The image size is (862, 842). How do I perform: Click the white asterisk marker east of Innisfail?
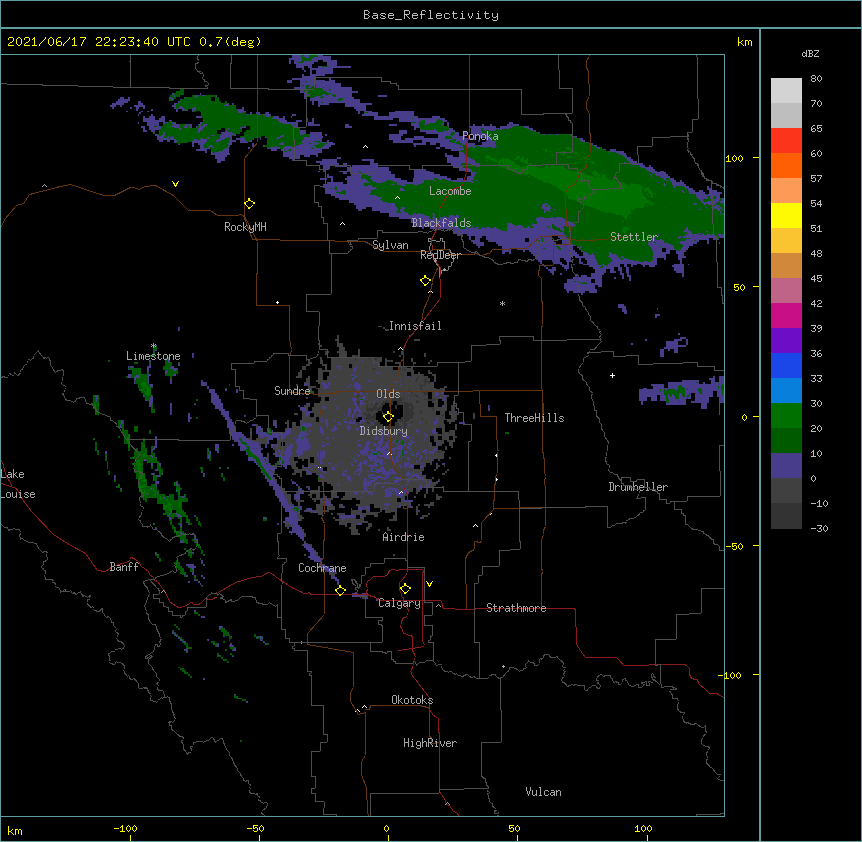point(502,304)
